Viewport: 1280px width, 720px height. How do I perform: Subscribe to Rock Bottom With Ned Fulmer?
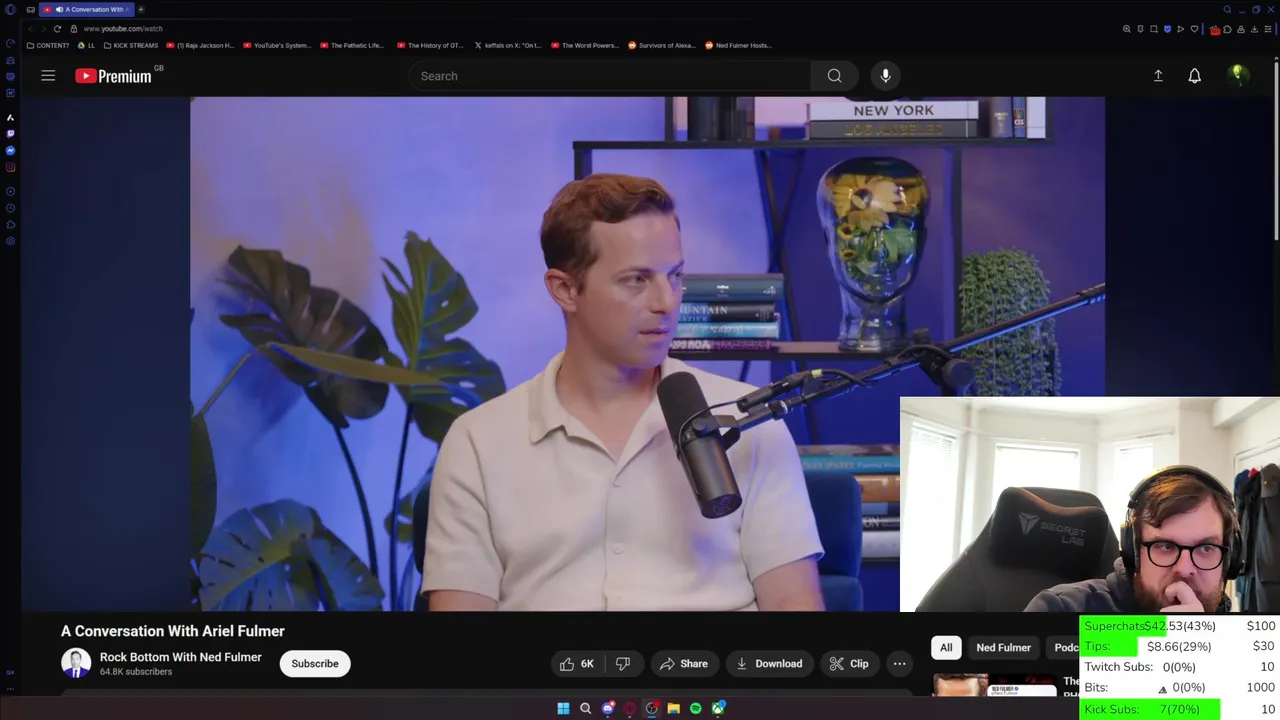pyautogui.click(x=315, y=664)
